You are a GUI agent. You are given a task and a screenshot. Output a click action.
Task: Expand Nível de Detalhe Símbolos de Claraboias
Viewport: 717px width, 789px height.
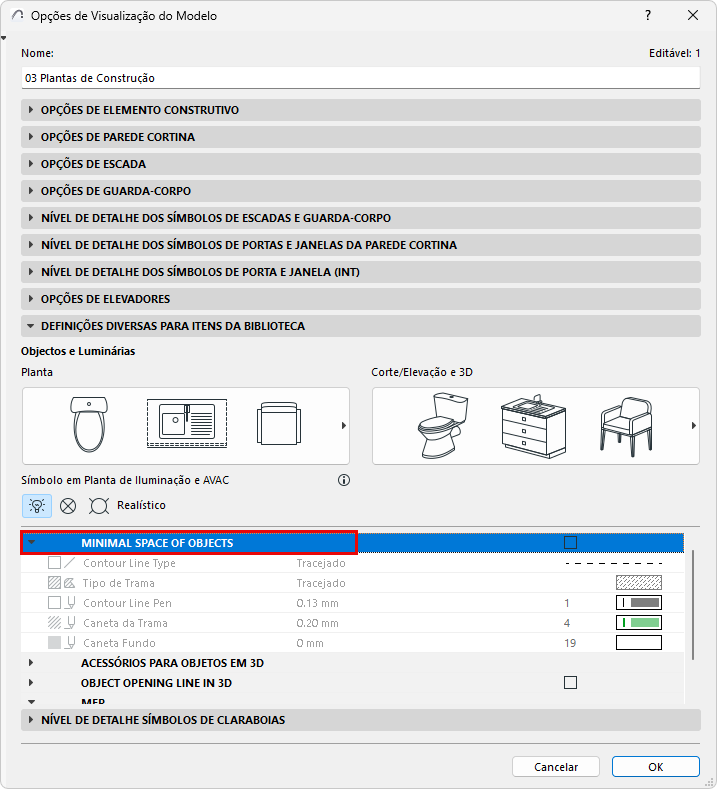click(361, 720)
